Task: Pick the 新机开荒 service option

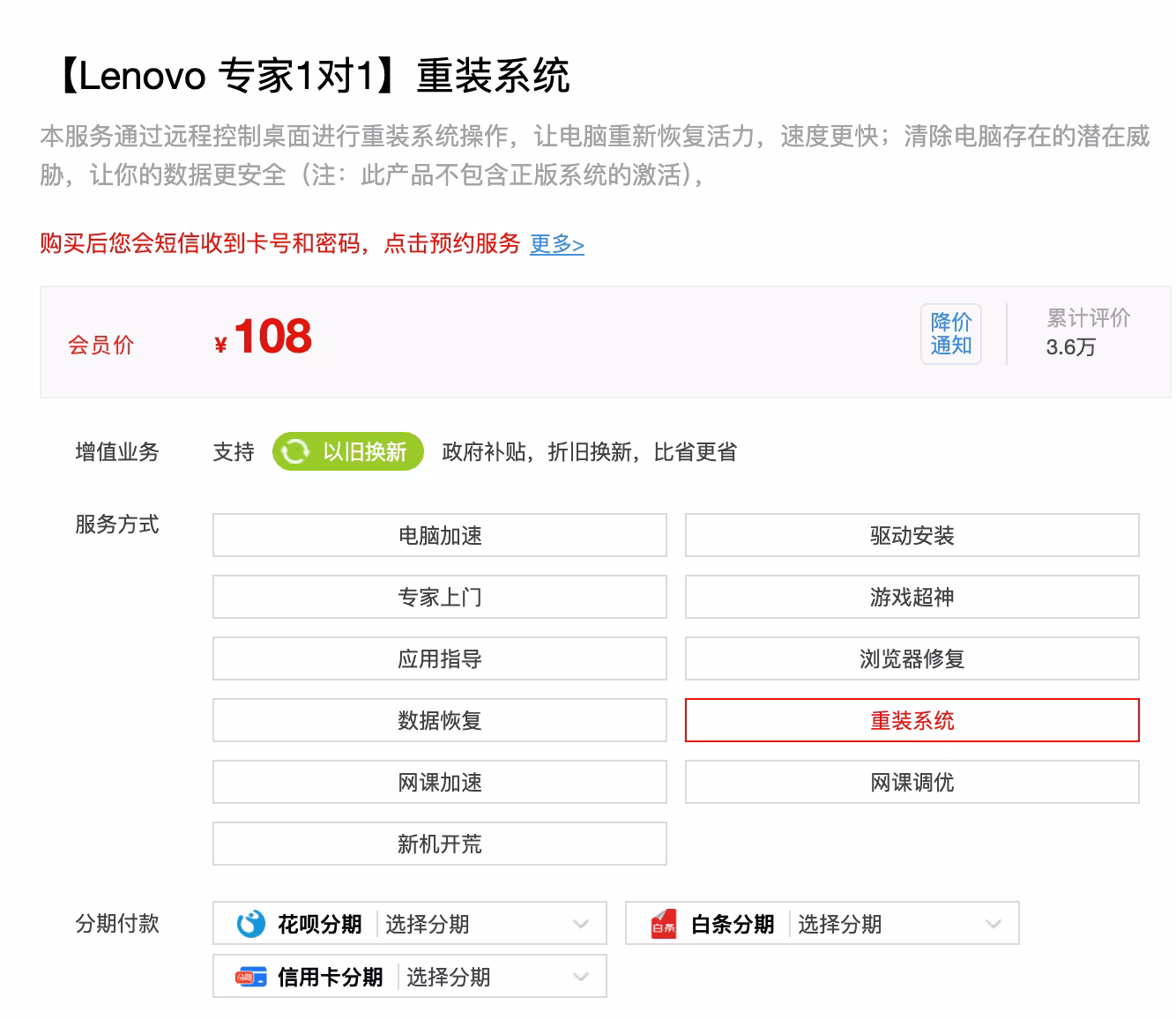Action: (440, 844)
